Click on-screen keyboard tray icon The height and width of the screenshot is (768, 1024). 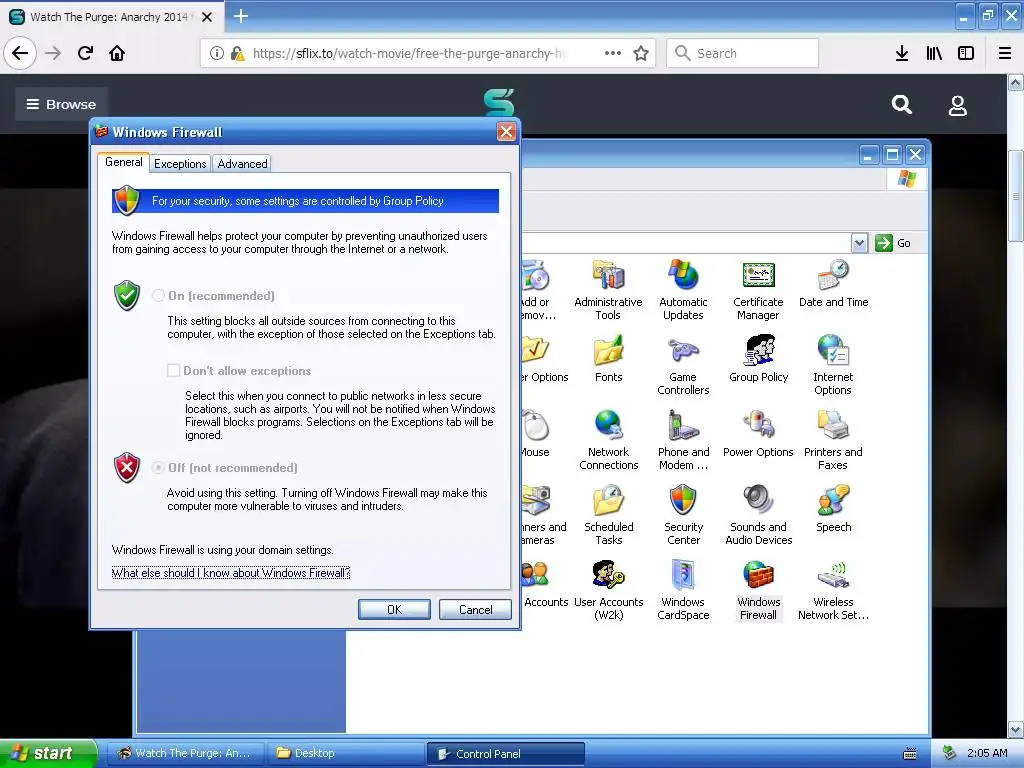tap(910, 754)
